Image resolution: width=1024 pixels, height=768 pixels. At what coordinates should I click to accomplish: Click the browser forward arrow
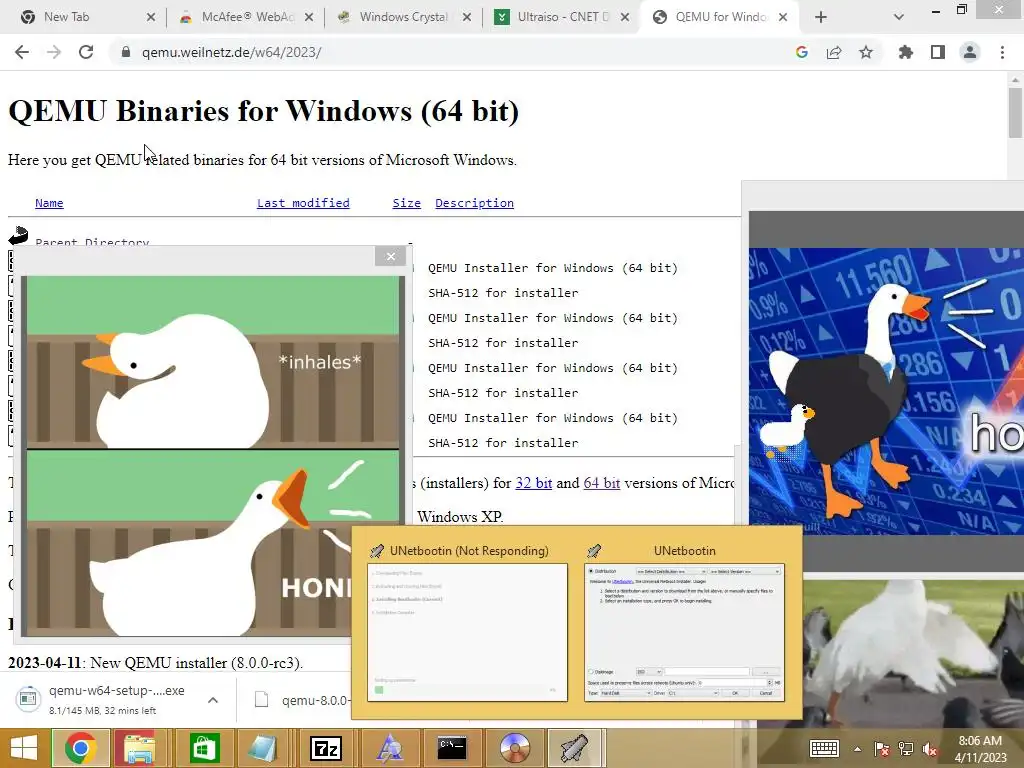coord(54,52)
